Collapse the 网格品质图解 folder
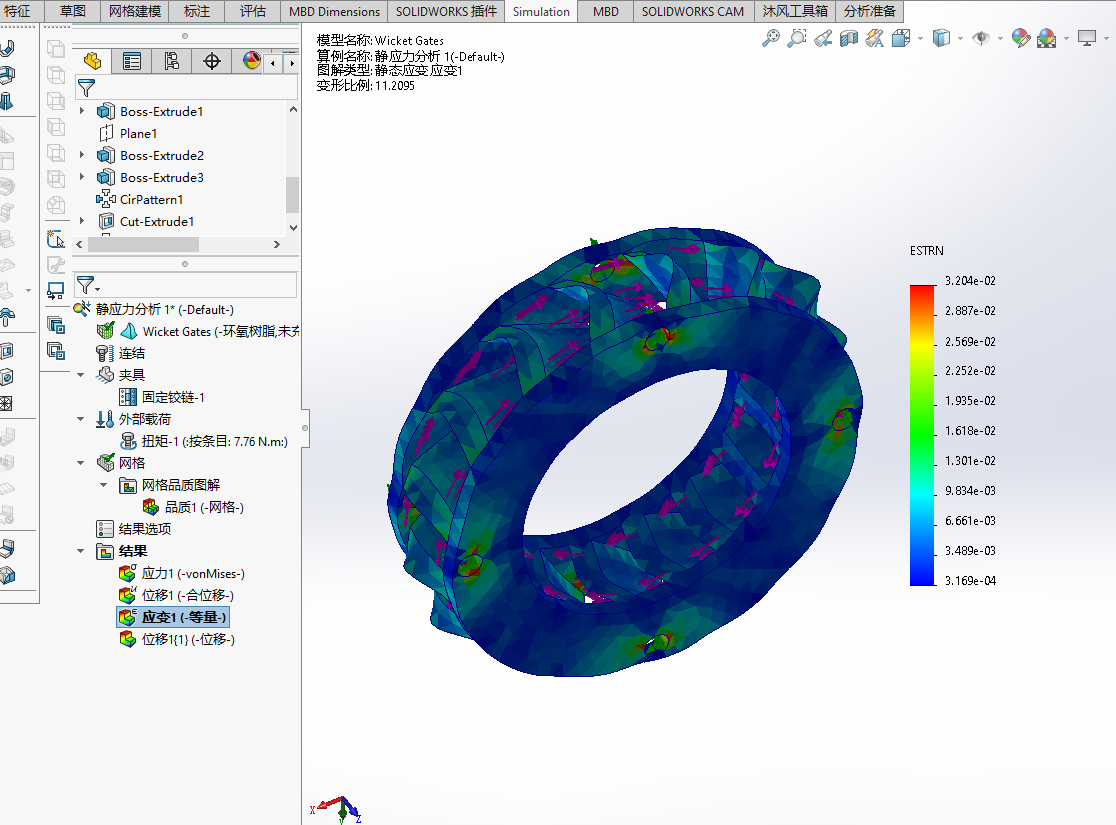 coord(103,485)
